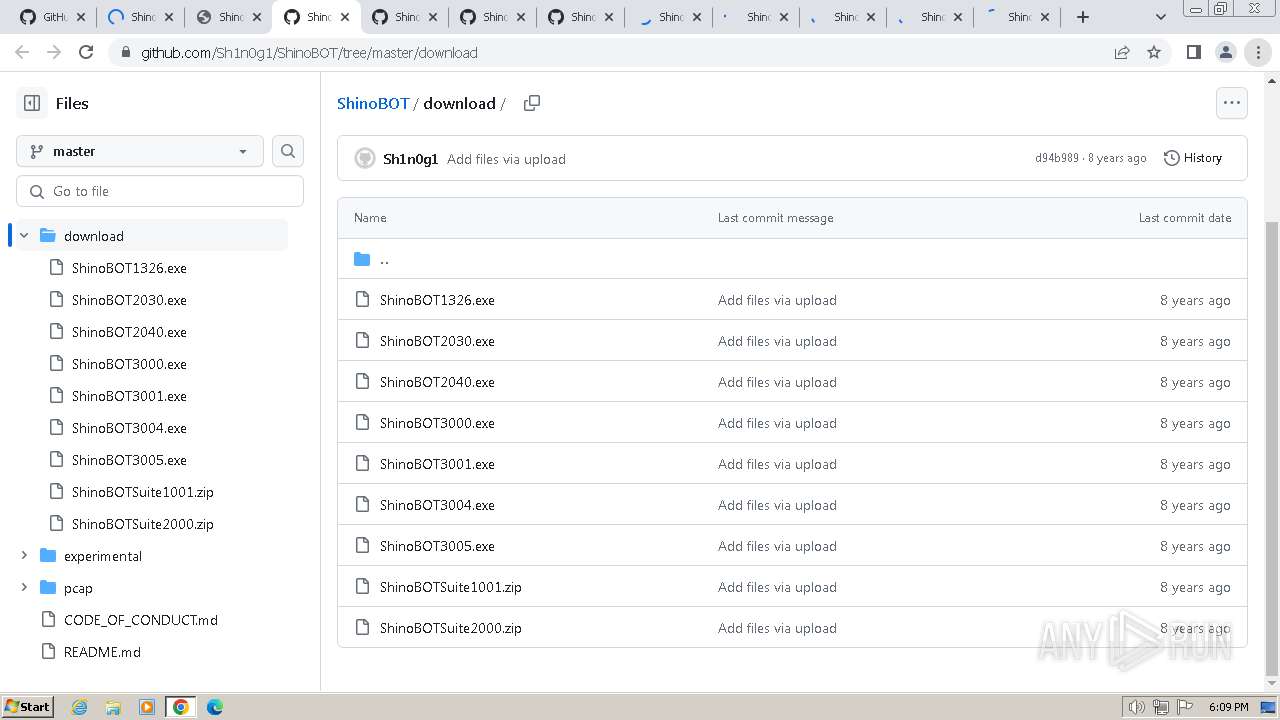Copy the path using the copy icon
Image resolution: width=1280 pixels, height=720 pixels.
pos(532,103)
